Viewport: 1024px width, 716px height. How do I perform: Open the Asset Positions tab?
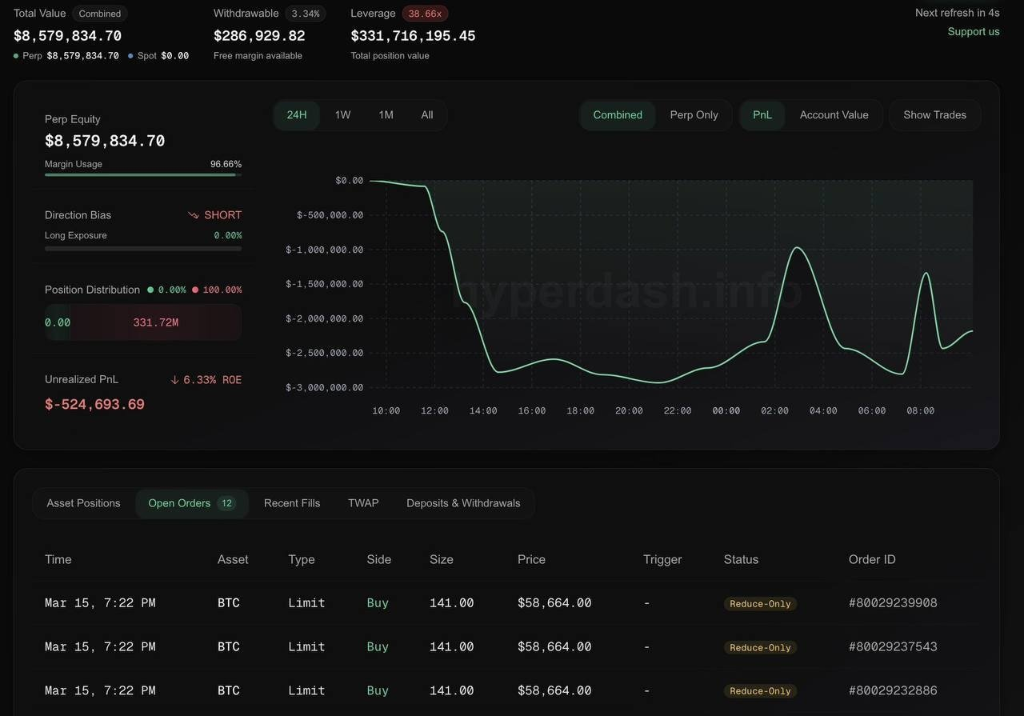pos(84,503)
